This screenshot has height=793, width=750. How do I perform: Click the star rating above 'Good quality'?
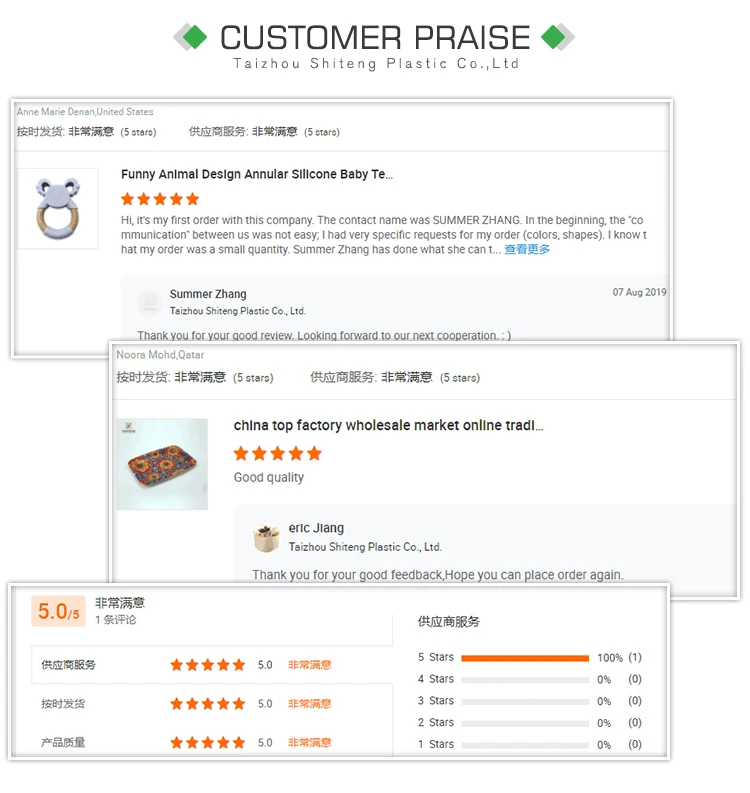[277, 454]
